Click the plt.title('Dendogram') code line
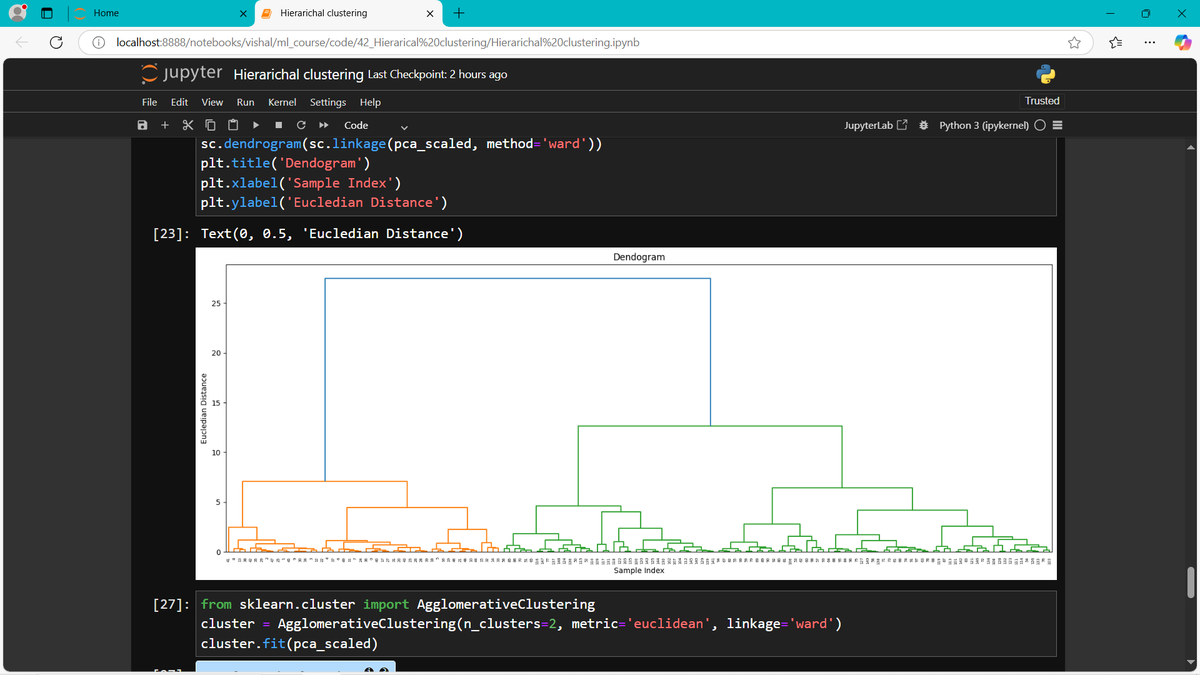 point(285,162)
